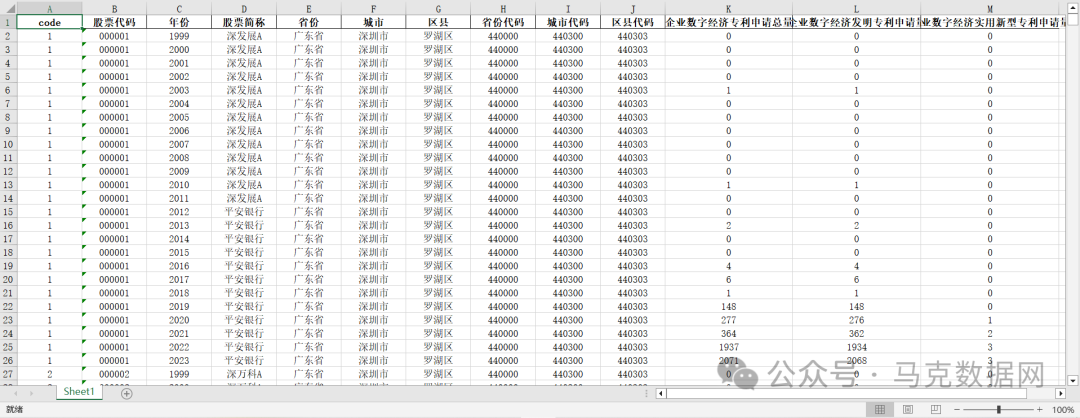The image size is (1080, 418).
Task: Select the cell containing '277'
Action: [x=729, y=320]
